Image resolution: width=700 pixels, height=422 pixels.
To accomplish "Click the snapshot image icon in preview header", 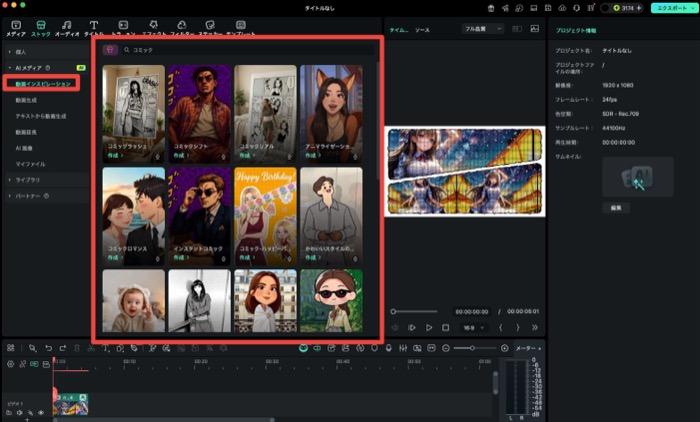I will (x=534, y=29).
